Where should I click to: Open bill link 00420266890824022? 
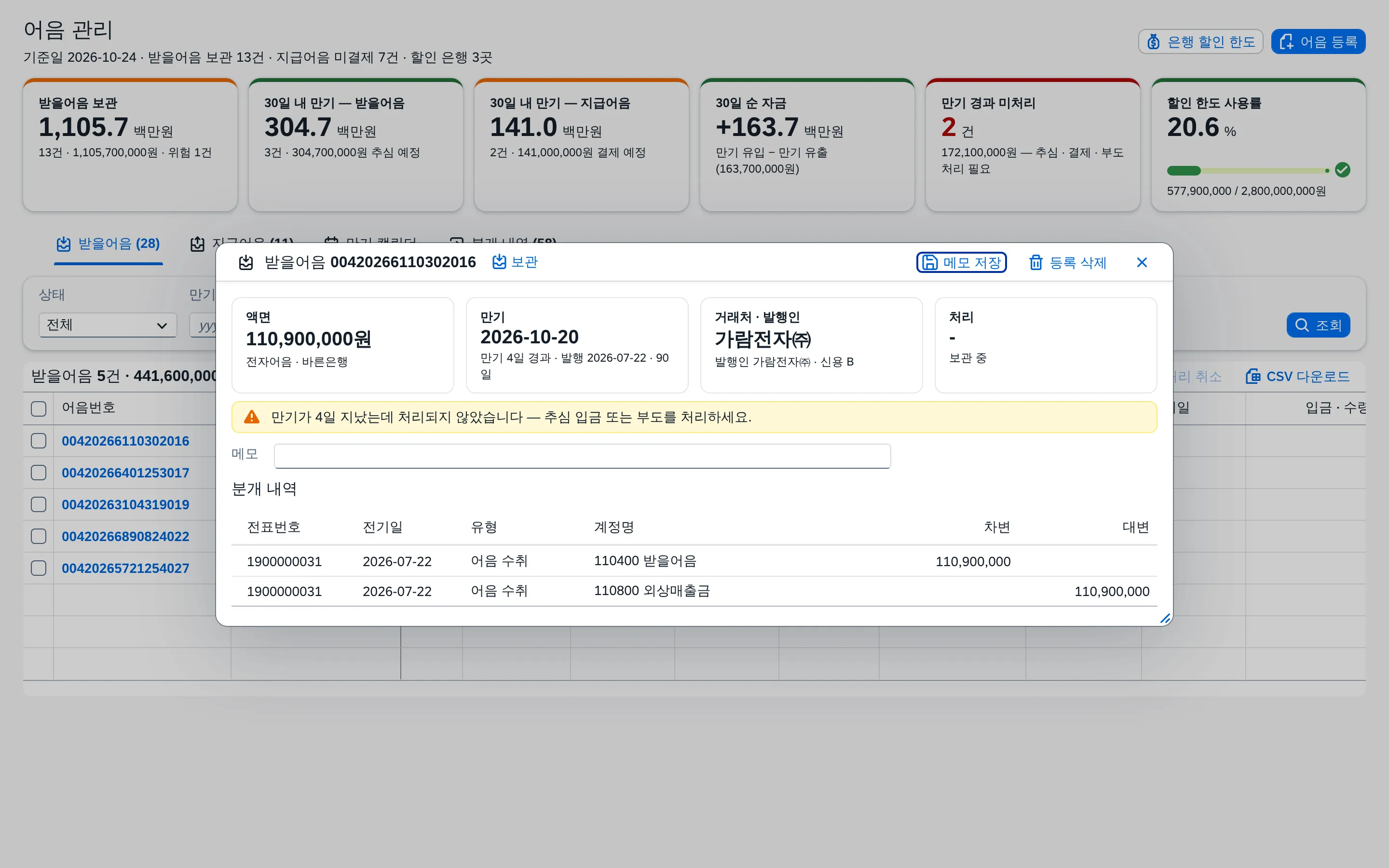click(x=125, y=536)
